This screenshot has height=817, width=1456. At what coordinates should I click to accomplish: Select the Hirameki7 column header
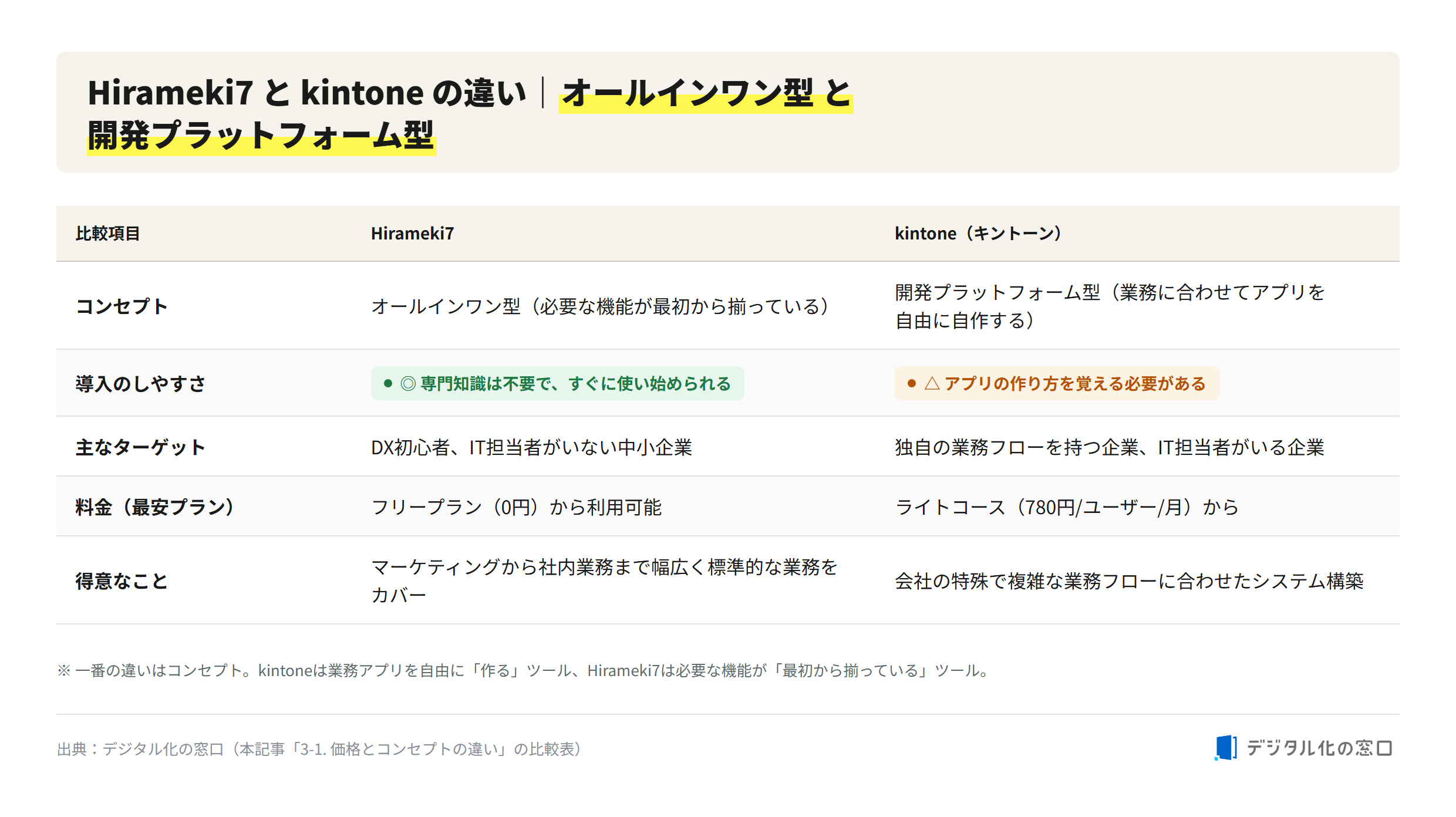coord(412,234)
